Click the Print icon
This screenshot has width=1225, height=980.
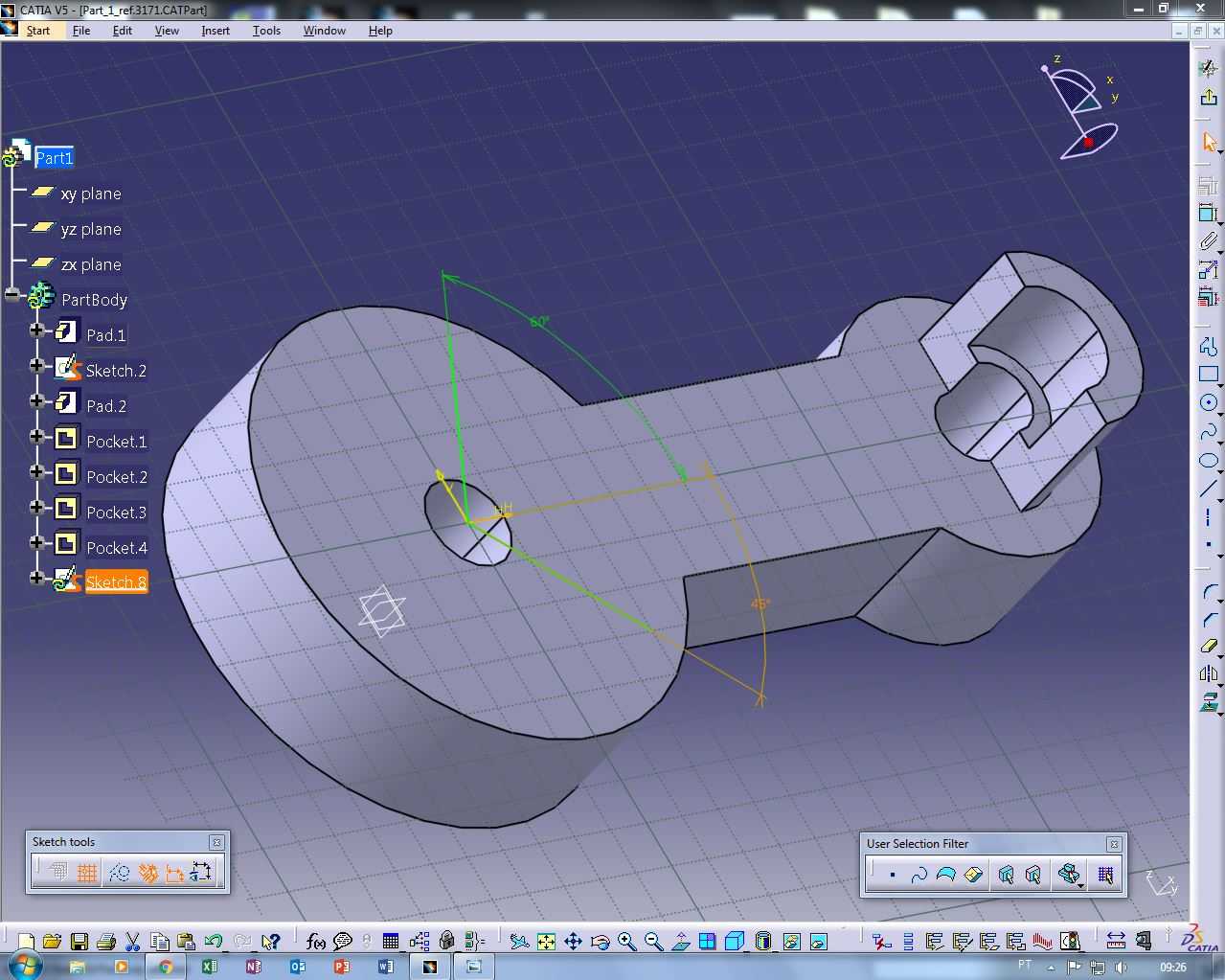[x=106, y=942]
